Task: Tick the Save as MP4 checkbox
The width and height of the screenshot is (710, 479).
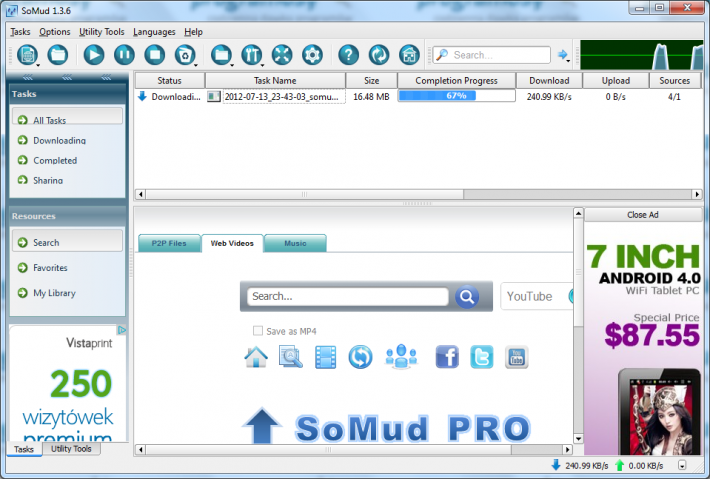Action: [x=258, y=331]
